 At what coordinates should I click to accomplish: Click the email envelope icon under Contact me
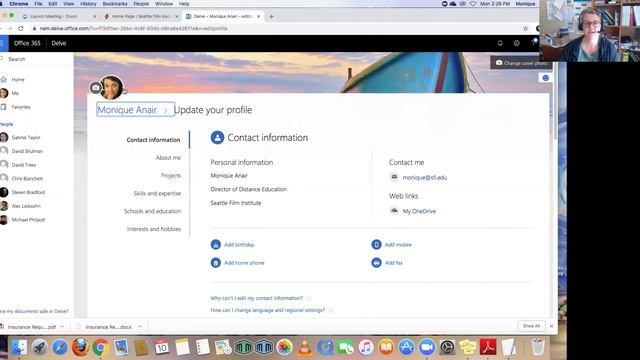click(394, 177)
